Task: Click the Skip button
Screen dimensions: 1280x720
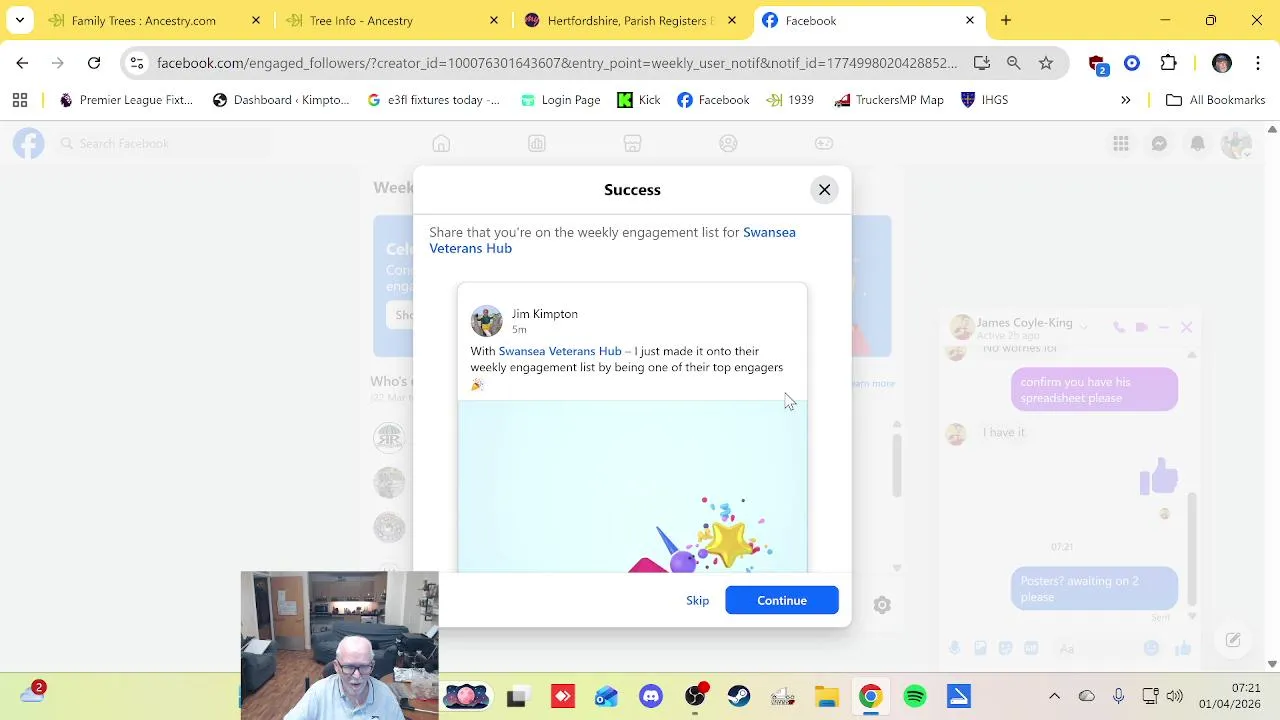Action: click(697, 600)
